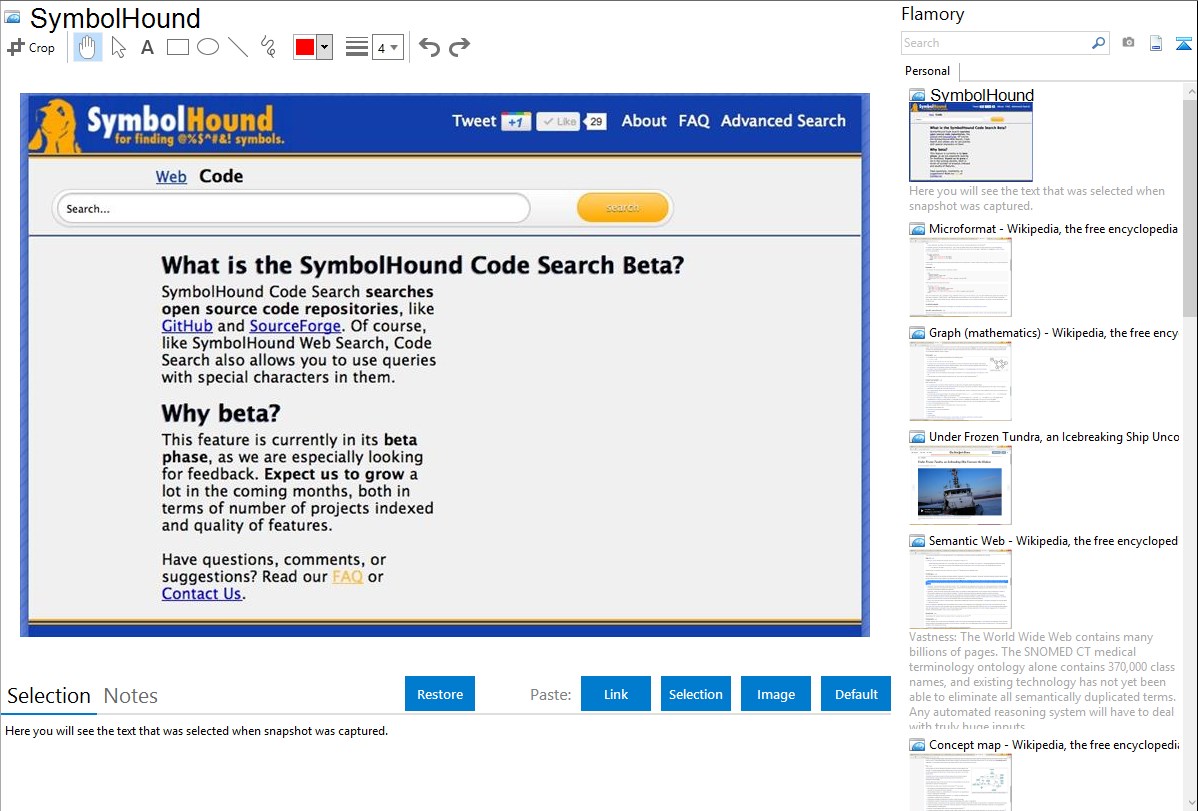The image size is (1198, 811).
Task: Click the snapshot icon beside Semantic Web
Action: point(918,541)
